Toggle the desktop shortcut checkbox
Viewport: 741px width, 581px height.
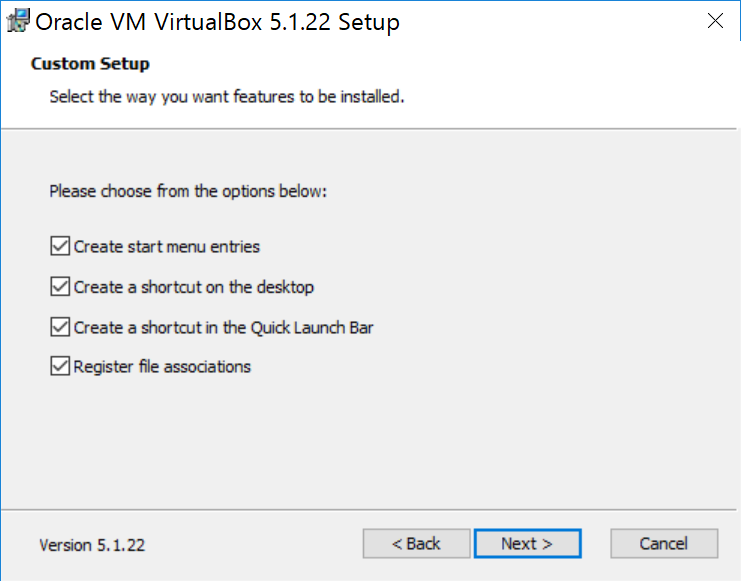click(x=60, y=287)
